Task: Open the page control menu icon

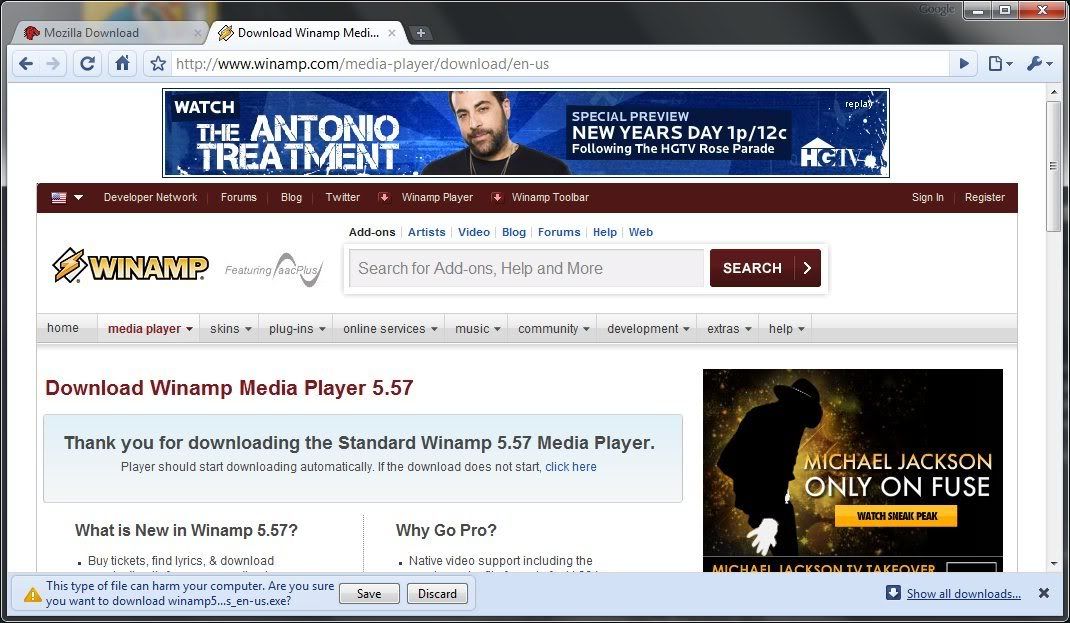Action: [1000, 64]
